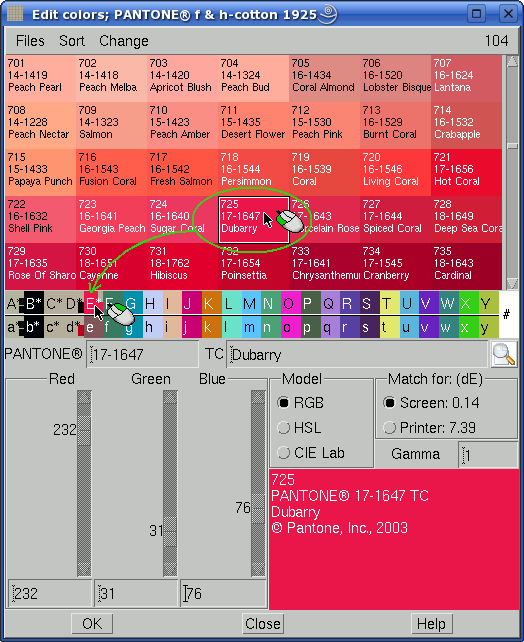
Task: Select the CIE Lab color model
Action: [311, 453]
